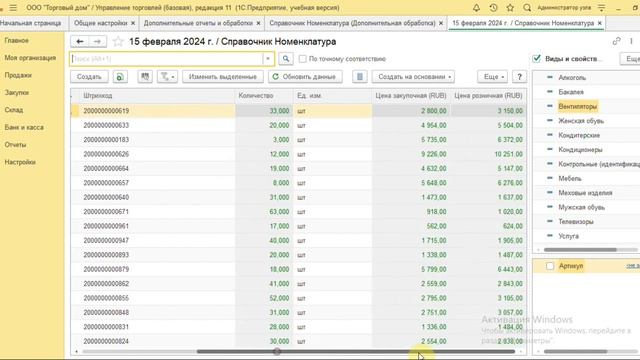Image resolution: width=640 pixels, height=360 pixels.
Task: Click quantity cell 63,000
Action: click(264, 212)
